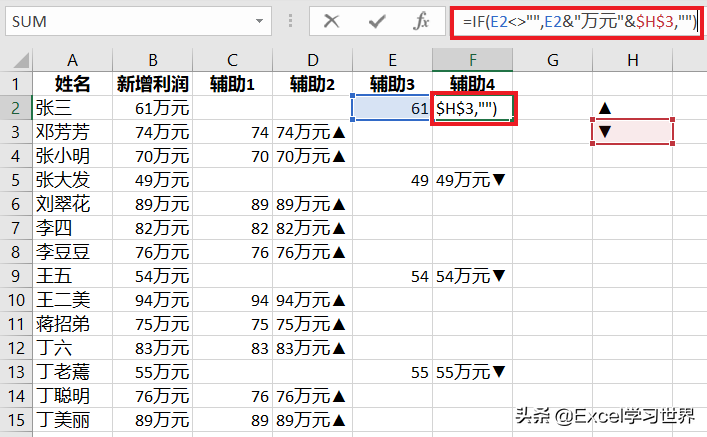Select row 2 header

(x=16, y=108)
